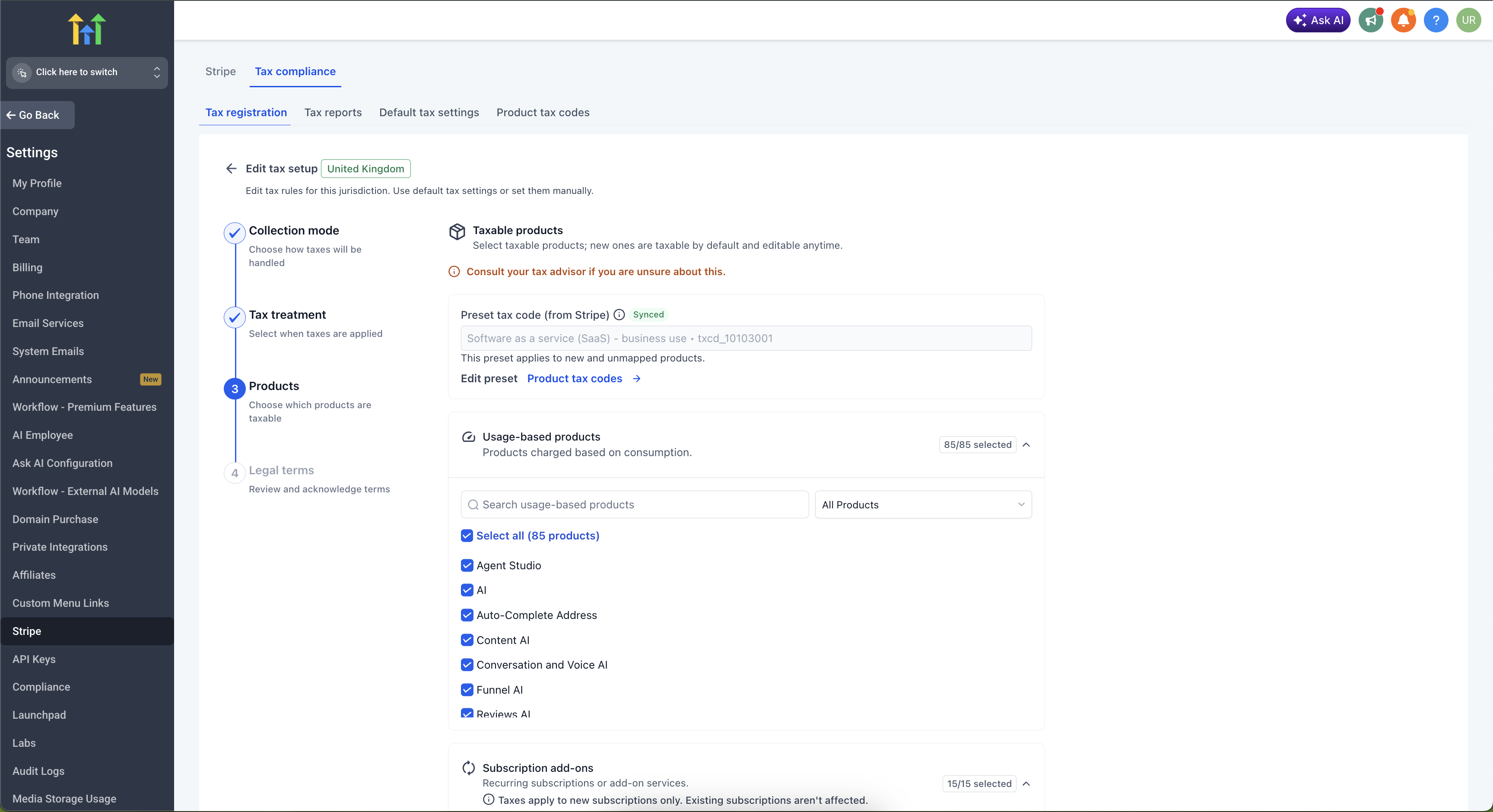The width and height of the screenshot is (1493, 812).
Task: Open the Product tax codes link
Action: click(575, 378)
